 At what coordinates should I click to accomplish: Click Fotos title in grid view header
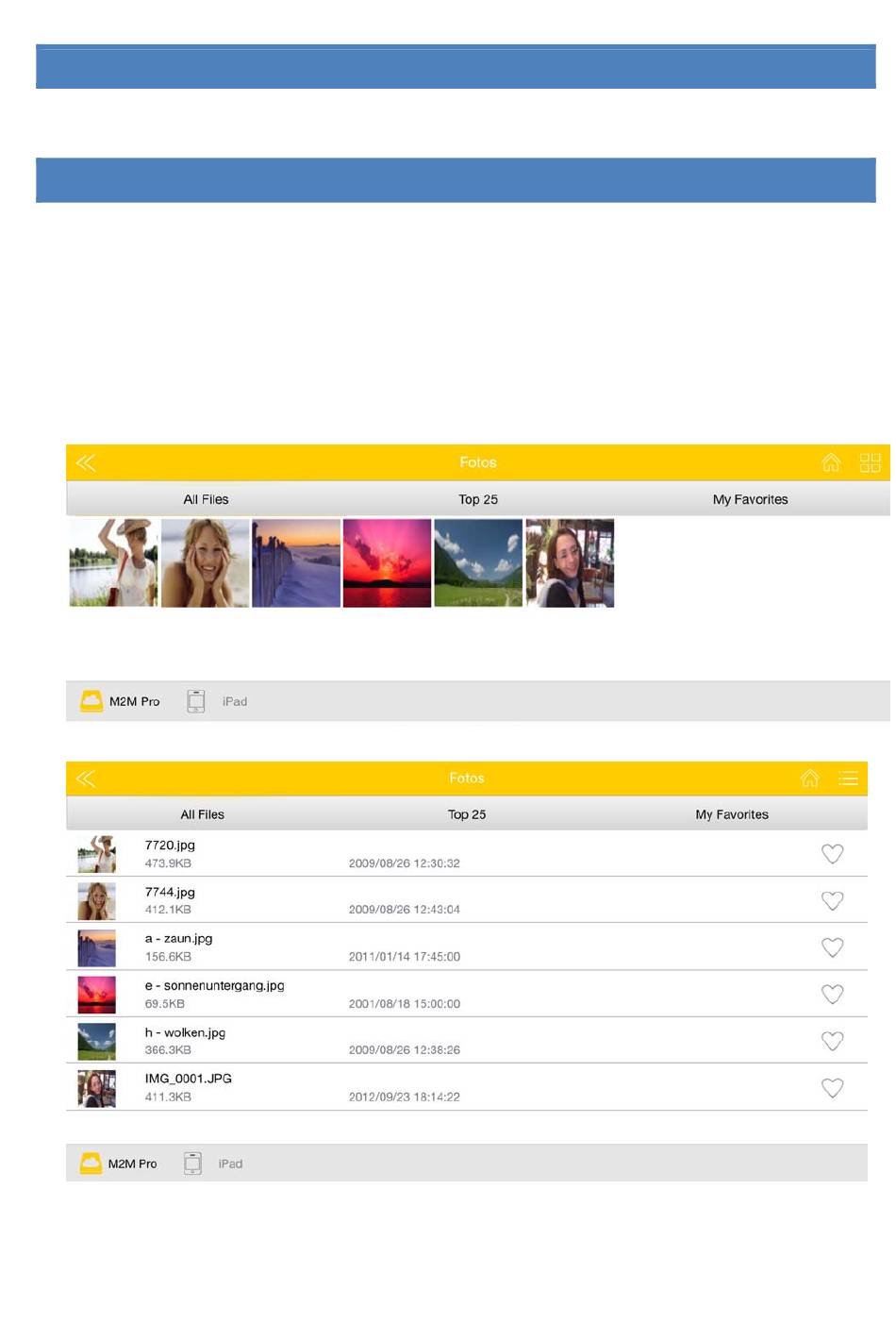[x=478, y=462]
